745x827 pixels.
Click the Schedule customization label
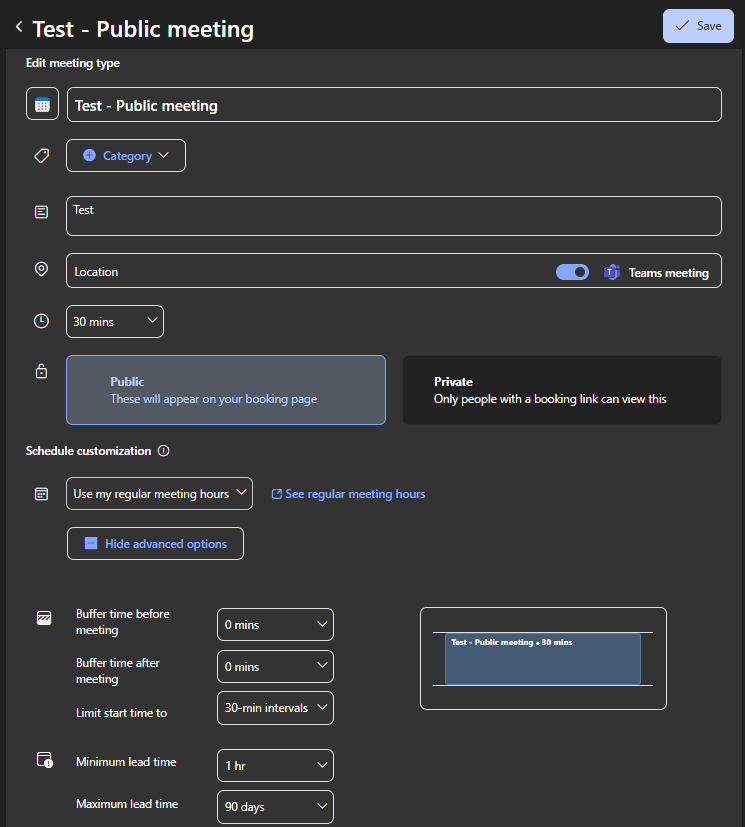coord(89,451)
